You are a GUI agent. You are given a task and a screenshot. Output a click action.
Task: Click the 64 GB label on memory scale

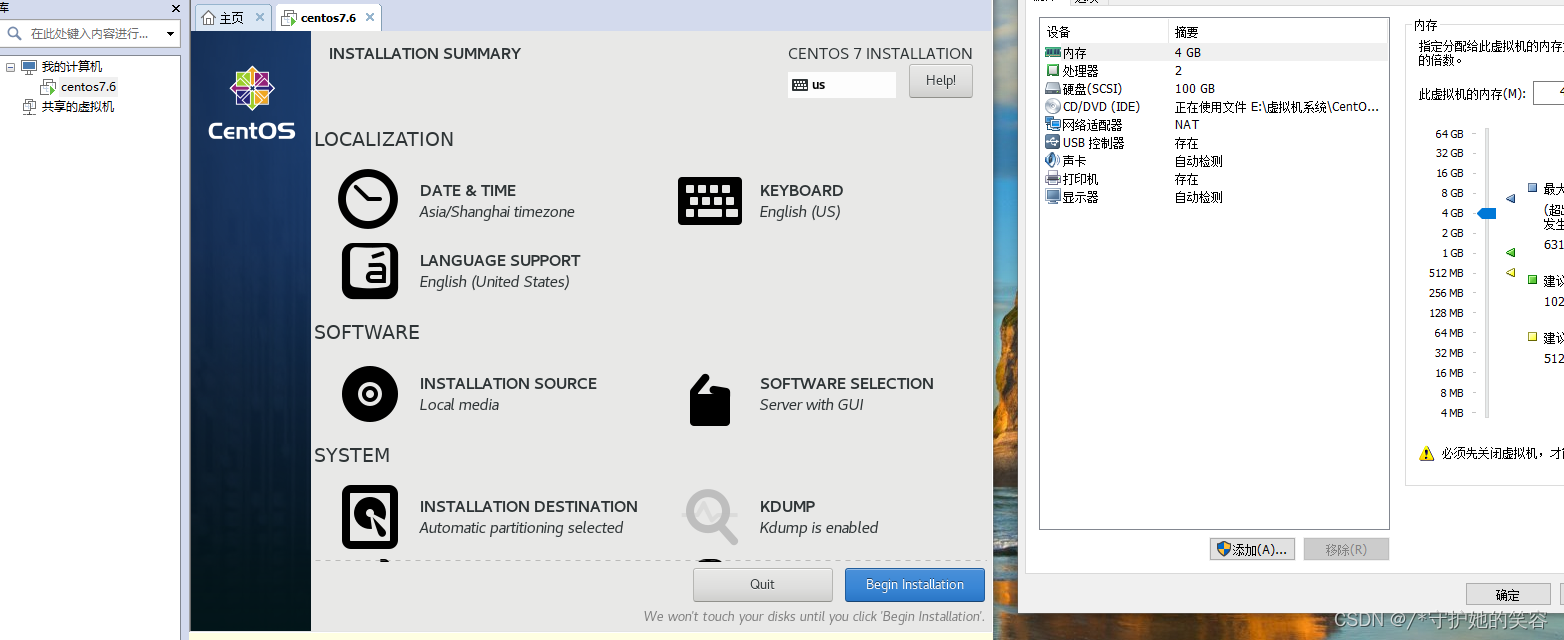click(1449, 133)
